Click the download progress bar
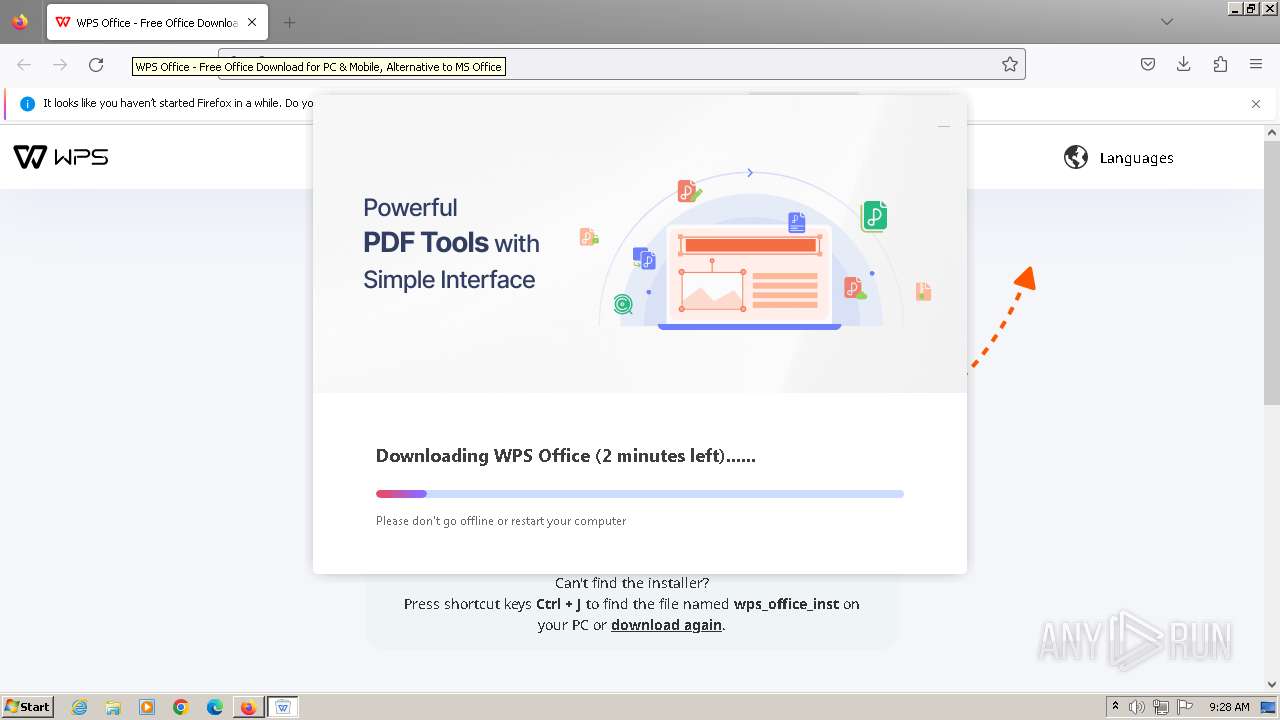Viewport: 1280px width, 720px height. click(640, 493)
